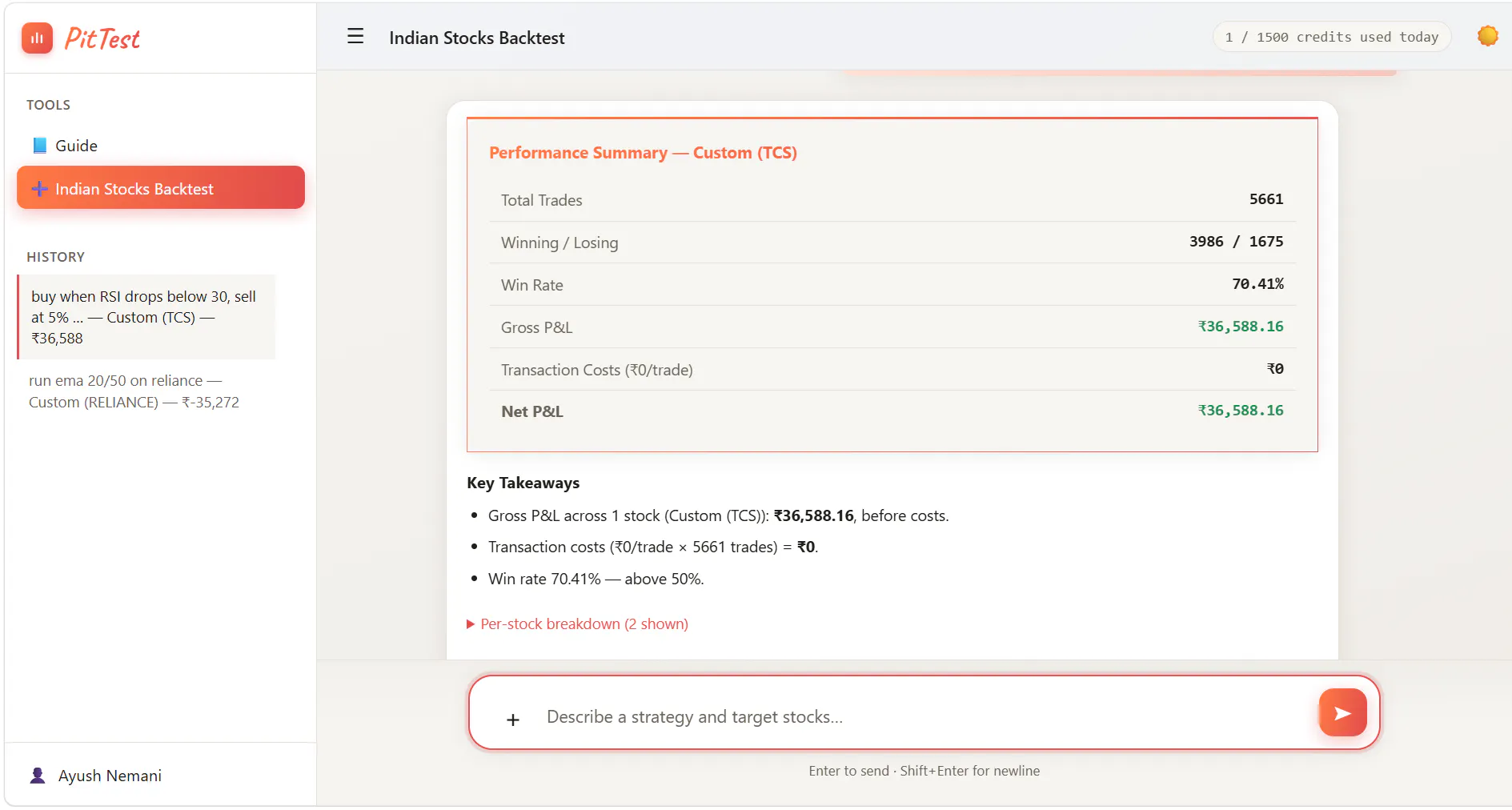
Task: View the credits used today badge
Action: (1331, 37)
